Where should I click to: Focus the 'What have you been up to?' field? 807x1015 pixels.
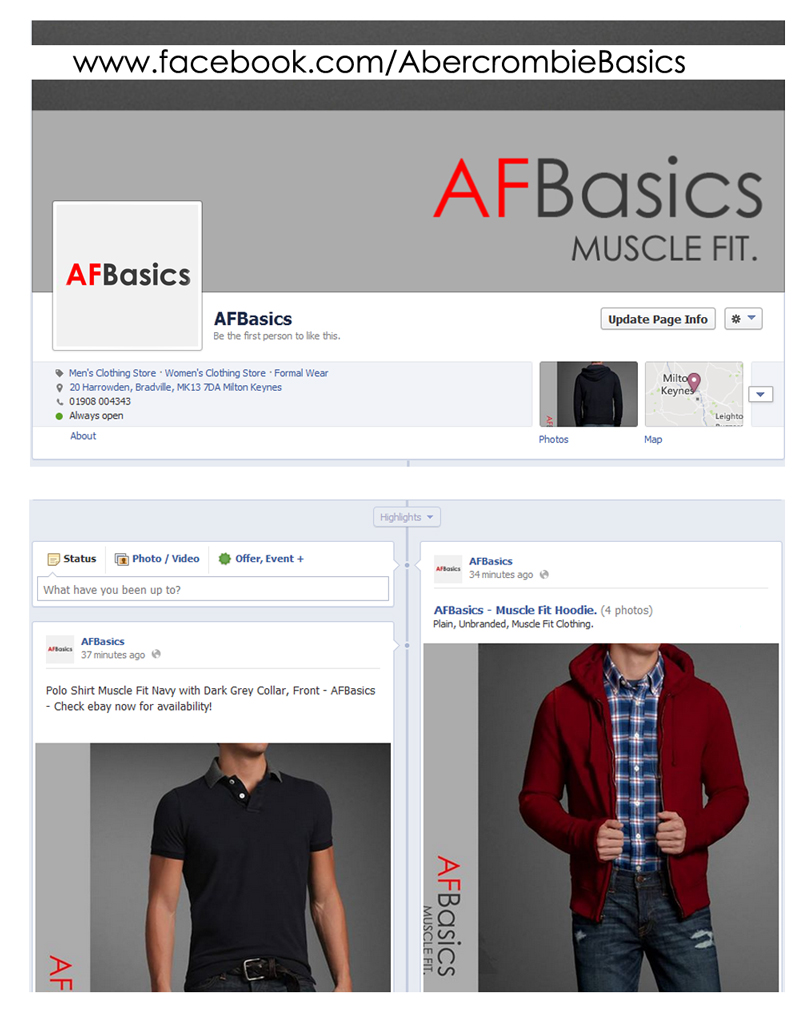point(213,590)
